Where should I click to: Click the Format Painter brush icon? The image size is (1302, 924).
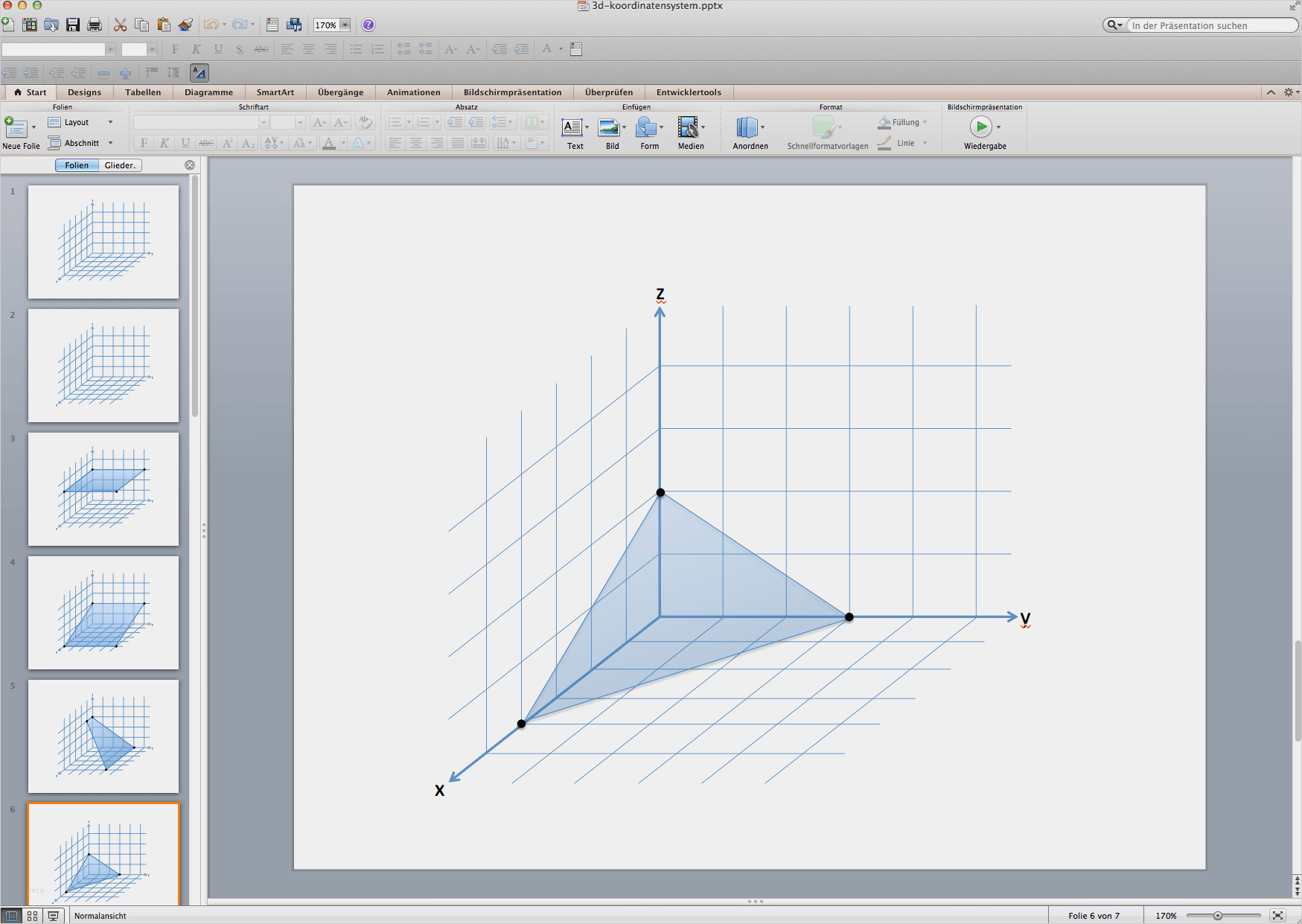tap(185, 25)
